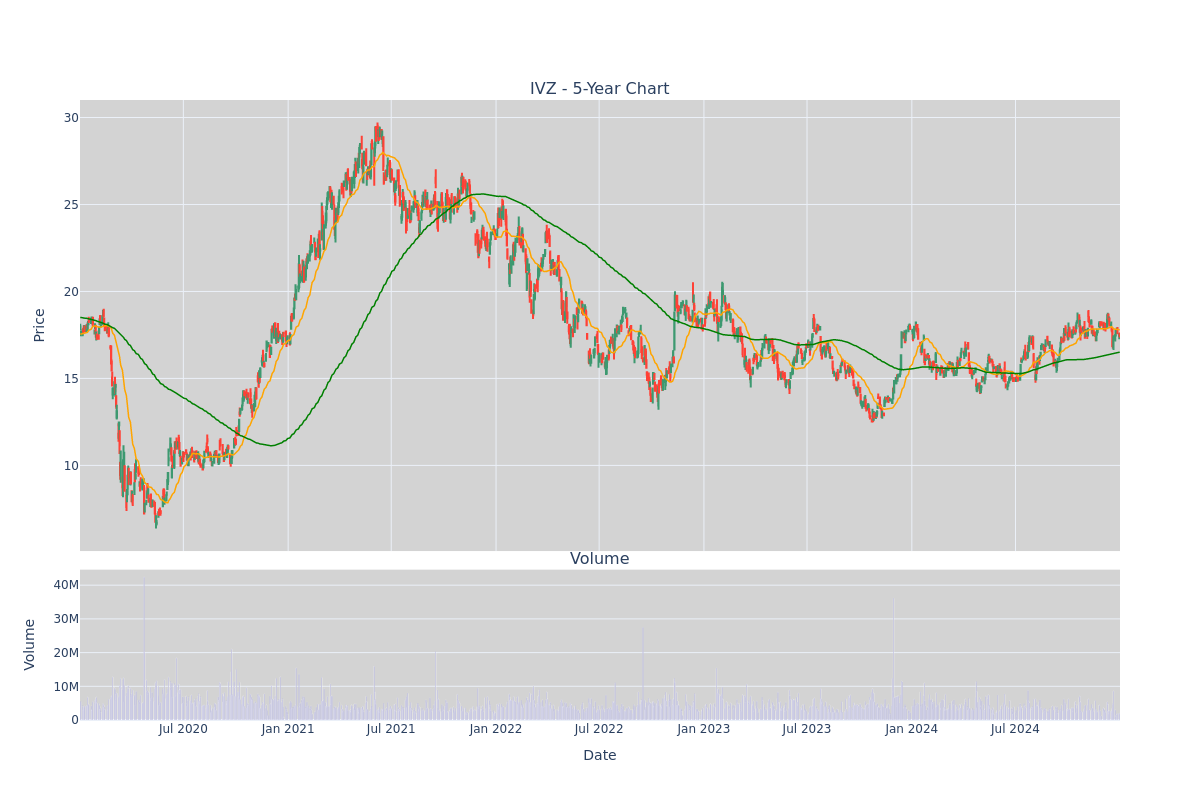Click the price tick label "30"
This screenshot has height=800, width=1200.
70,118
